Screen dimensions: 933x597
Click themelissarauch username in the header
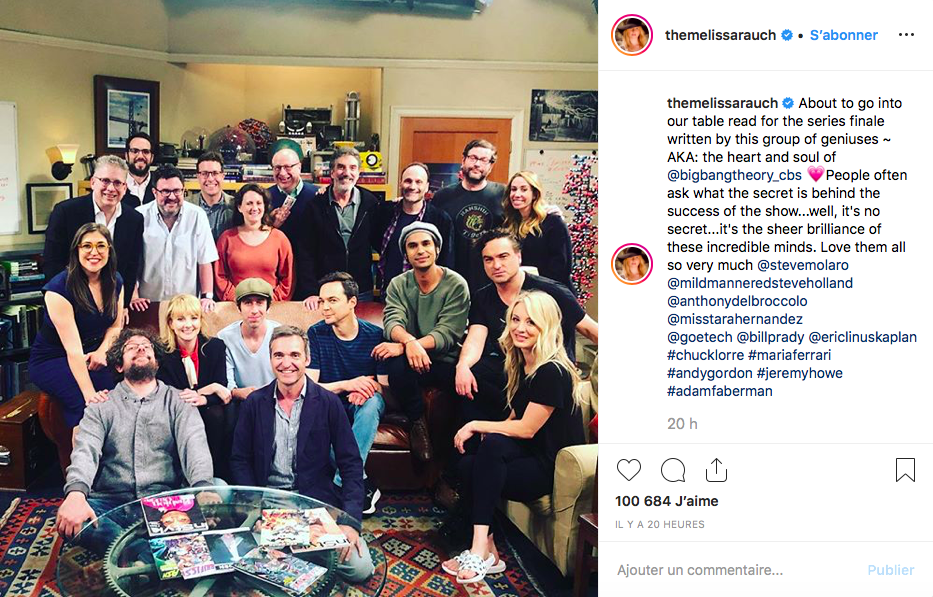point(720,35)
